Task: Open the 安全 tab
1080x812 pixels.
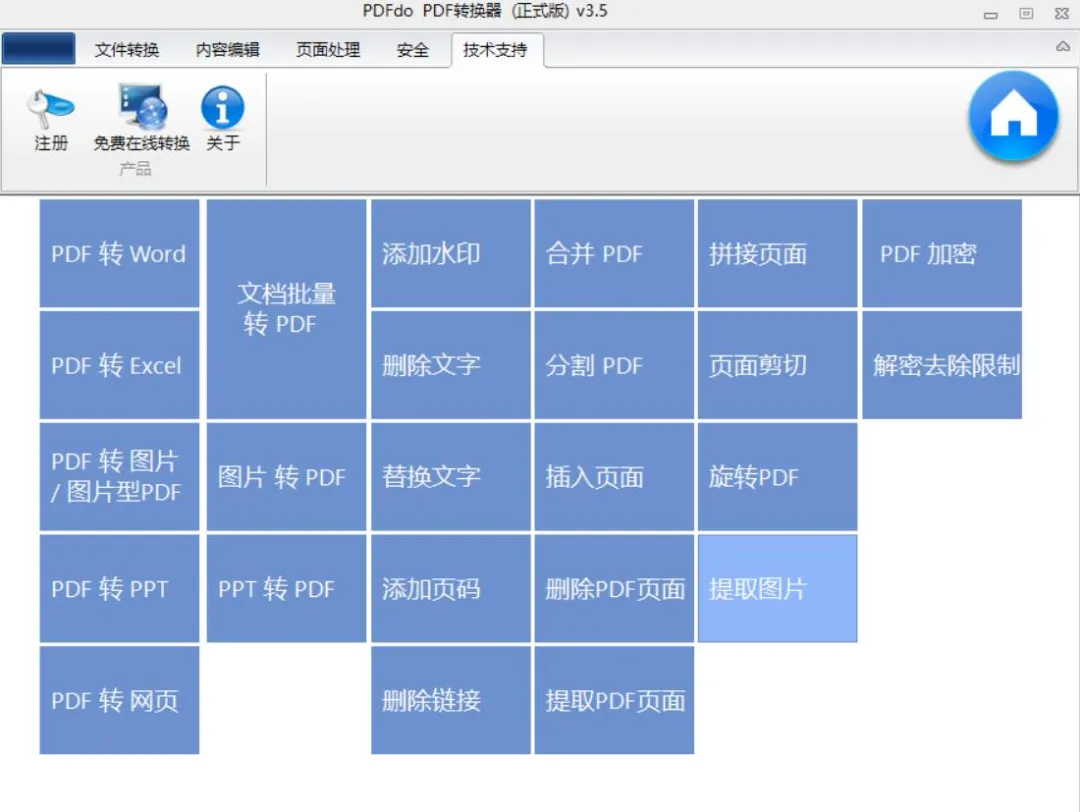Action: click(413, 50)
